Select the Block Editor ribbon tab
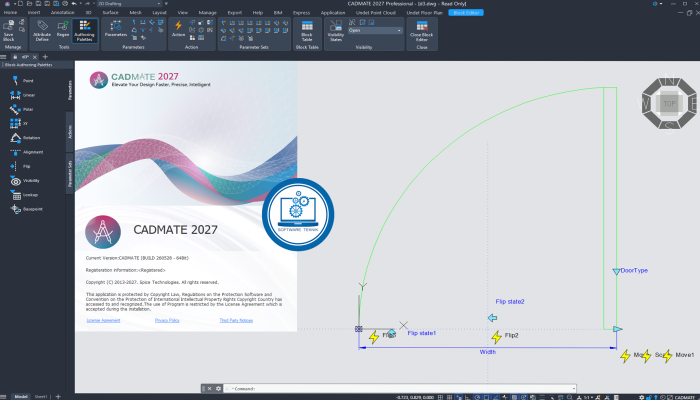The height and width of the screenshot is (400, 700). click(466, 12)
